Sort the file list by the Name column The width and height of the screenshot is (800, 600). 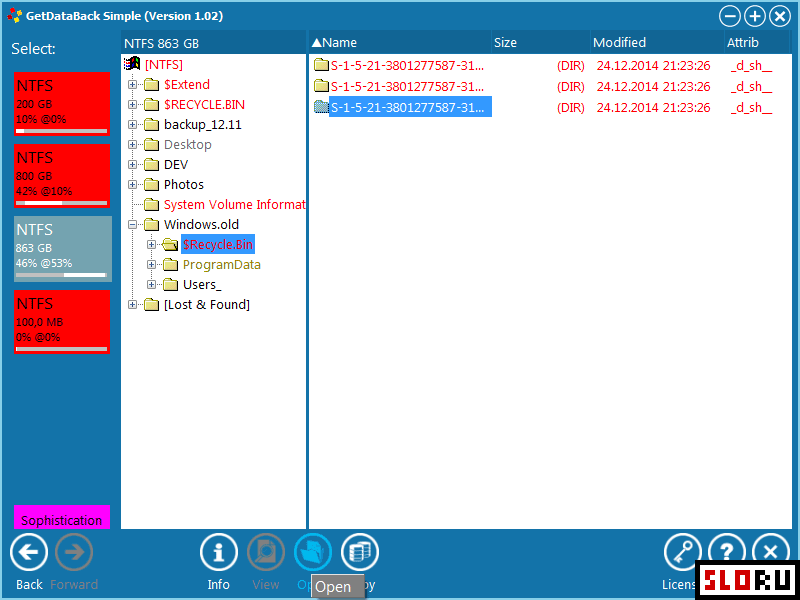tap(400, 42)
